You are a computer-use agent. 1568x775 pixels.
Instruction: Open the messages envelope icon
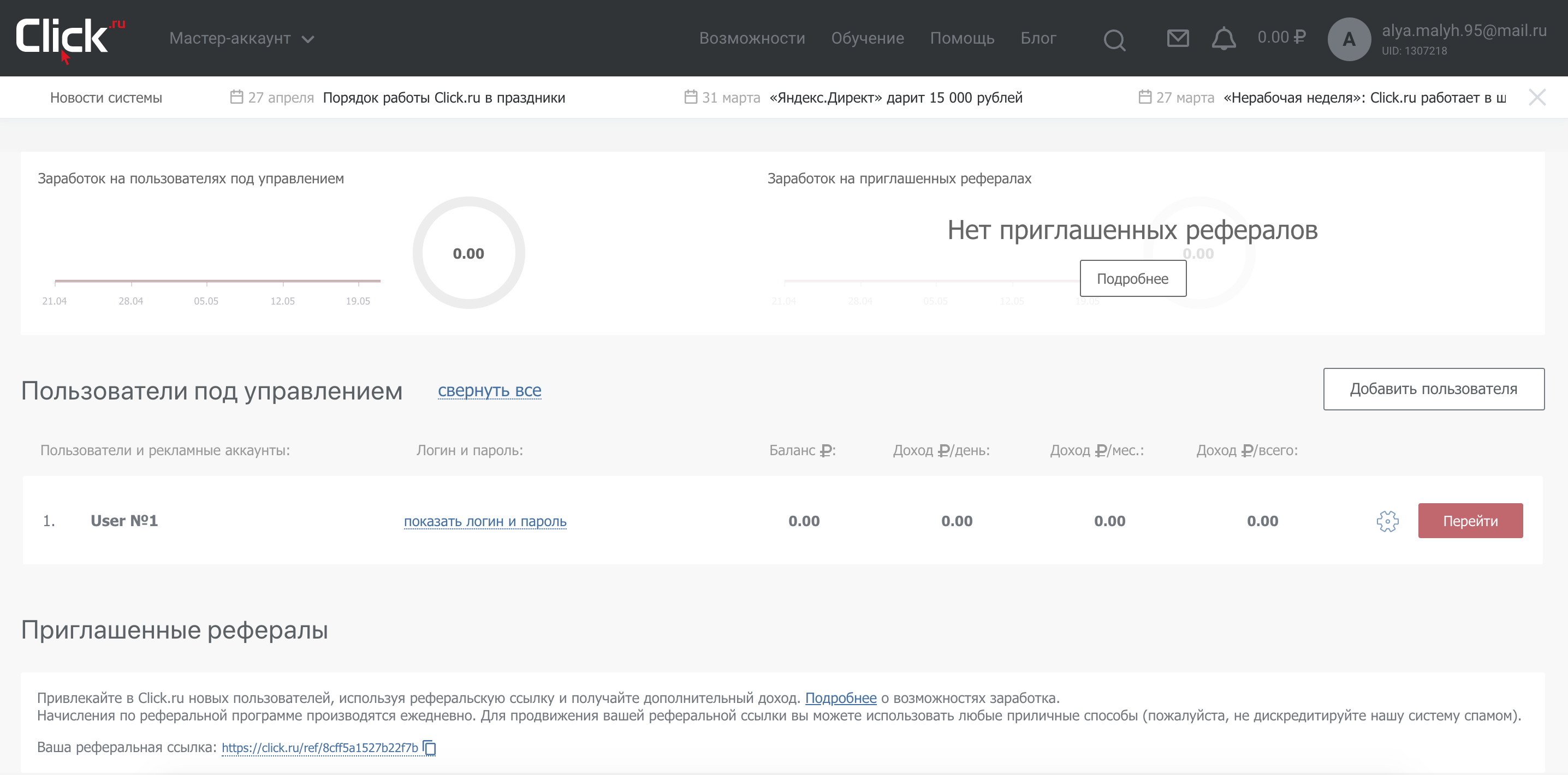pyautogui.click(x=1178, y=38)
